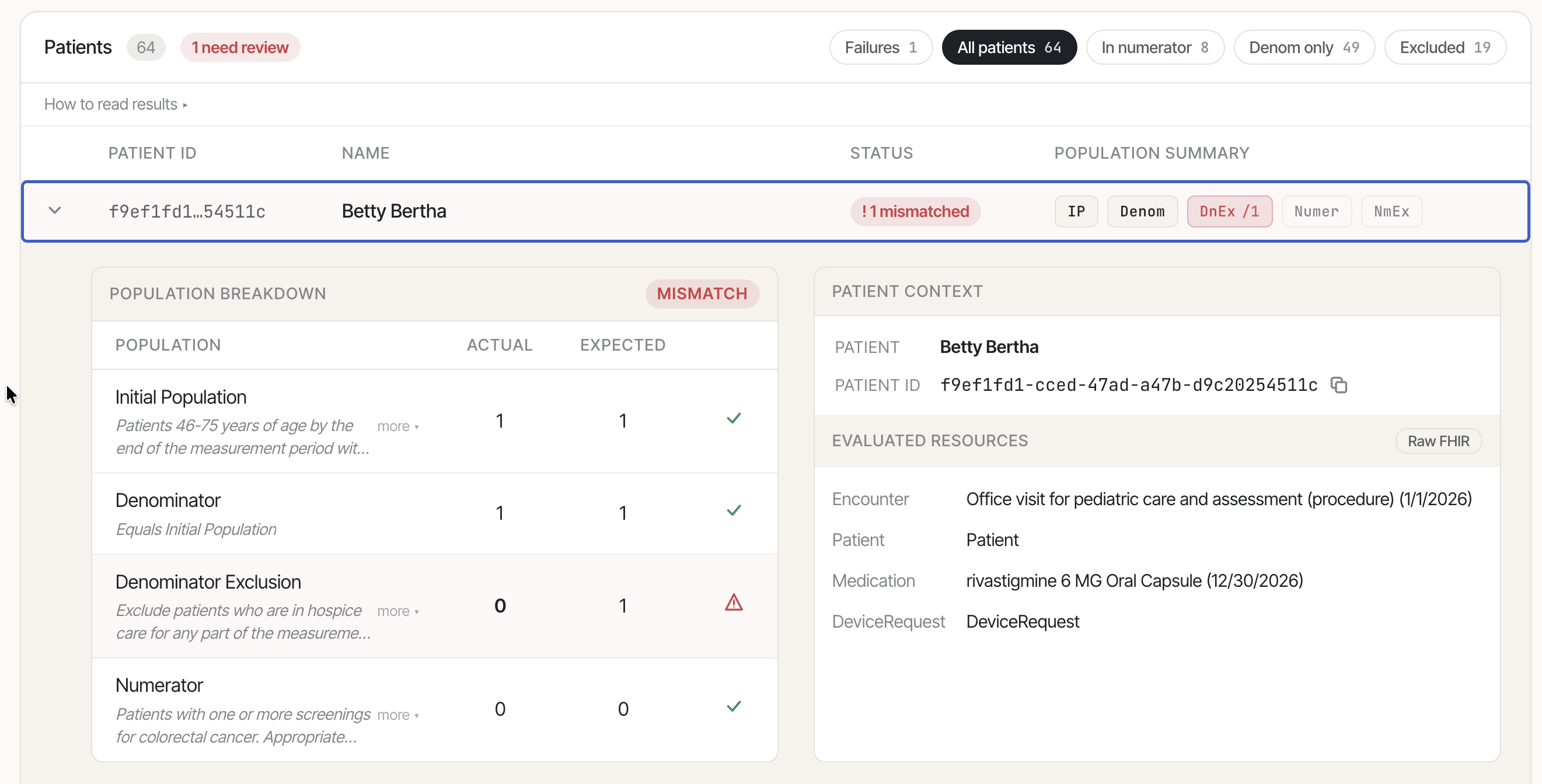Click Betty Bertha name in table row
Viewport: 1542px width, 784px height.
coord(394,211)
